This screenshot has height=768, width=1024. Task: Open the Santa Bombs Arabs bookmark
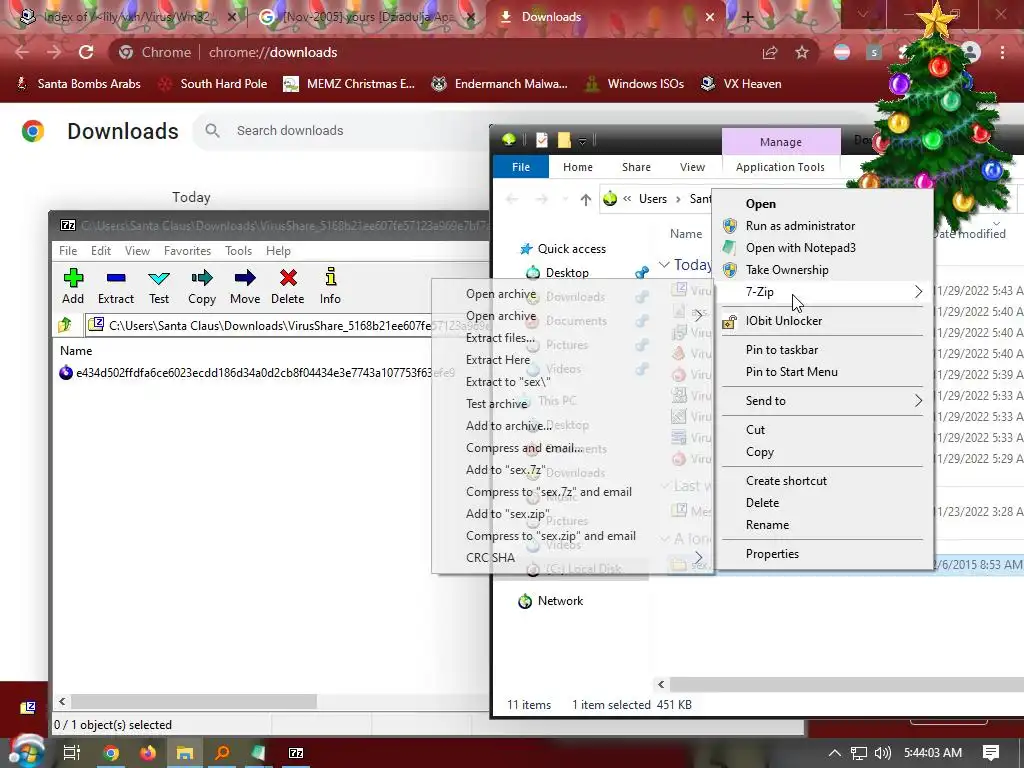78,84
